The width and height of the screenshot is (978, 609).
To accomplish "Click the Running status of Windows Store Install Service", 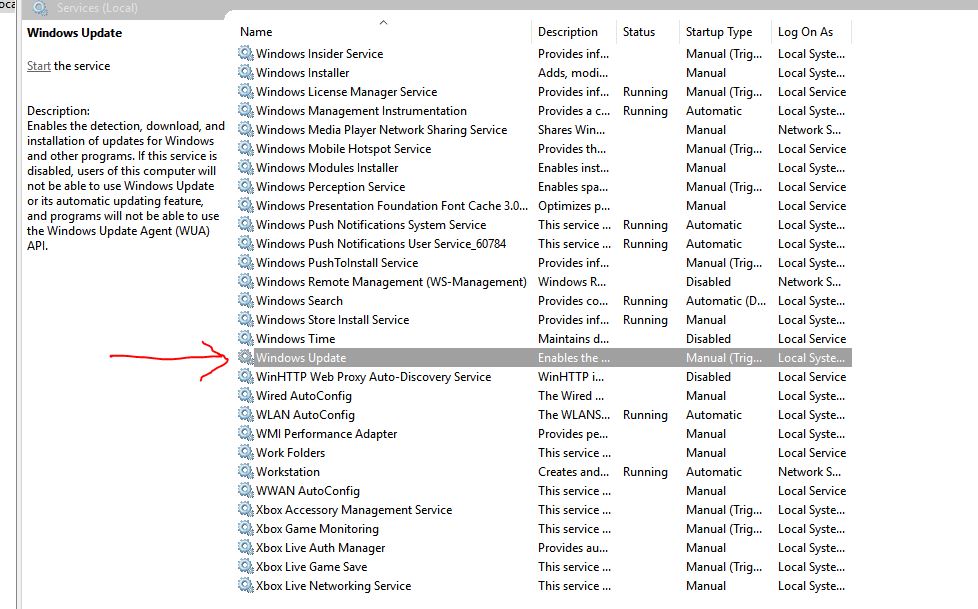I will coord(645,319).
